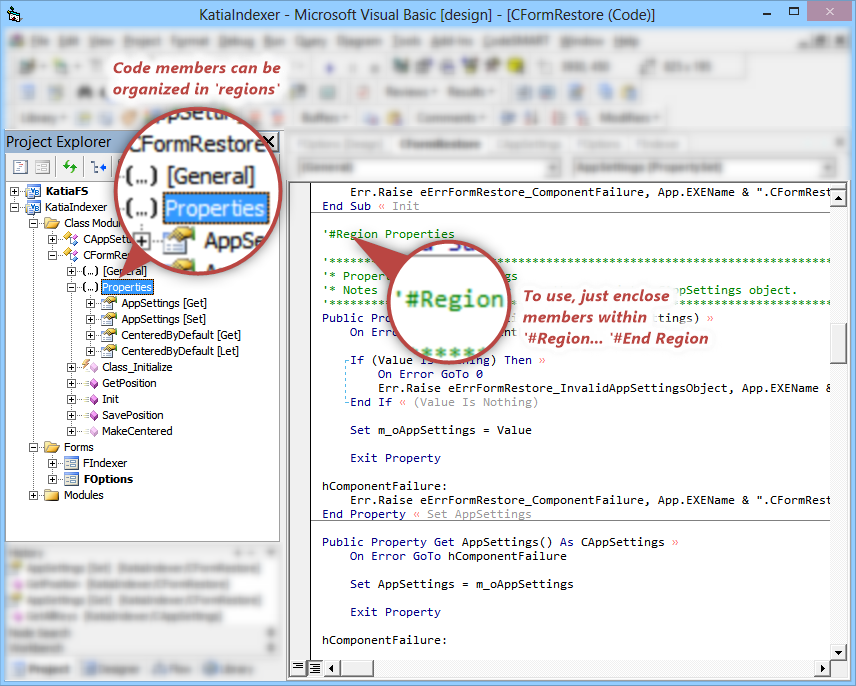The width and height of the screenshot is (856, 686).
Task: Select AppSettings [Set] in the tree
Action: click(163, 319)
